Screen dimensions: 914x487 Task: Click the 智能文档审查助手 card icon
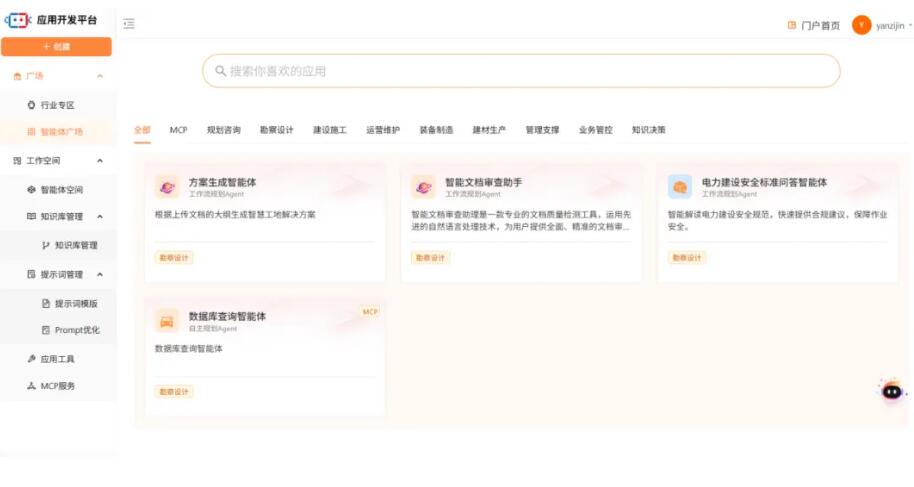423,186
